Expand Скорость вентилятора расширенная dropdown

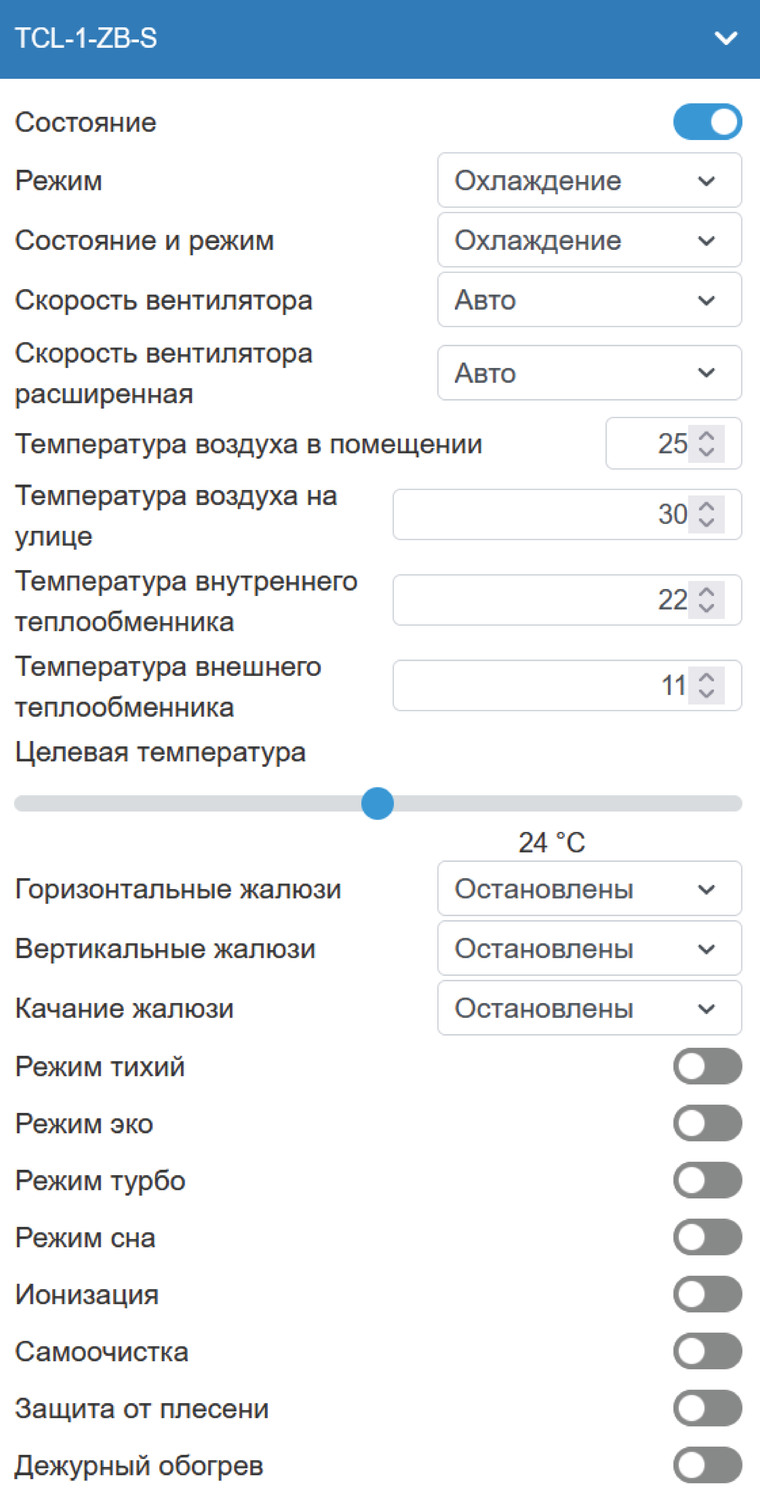[589, 373]
